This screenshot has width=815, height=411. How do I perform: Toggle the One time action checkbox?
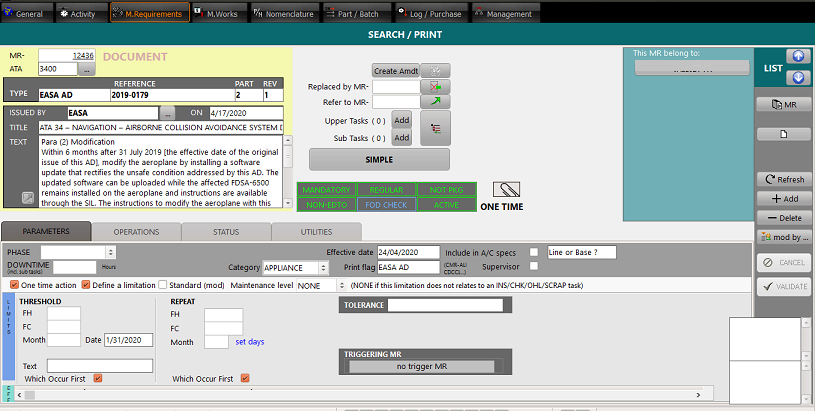tap(15, 285)
